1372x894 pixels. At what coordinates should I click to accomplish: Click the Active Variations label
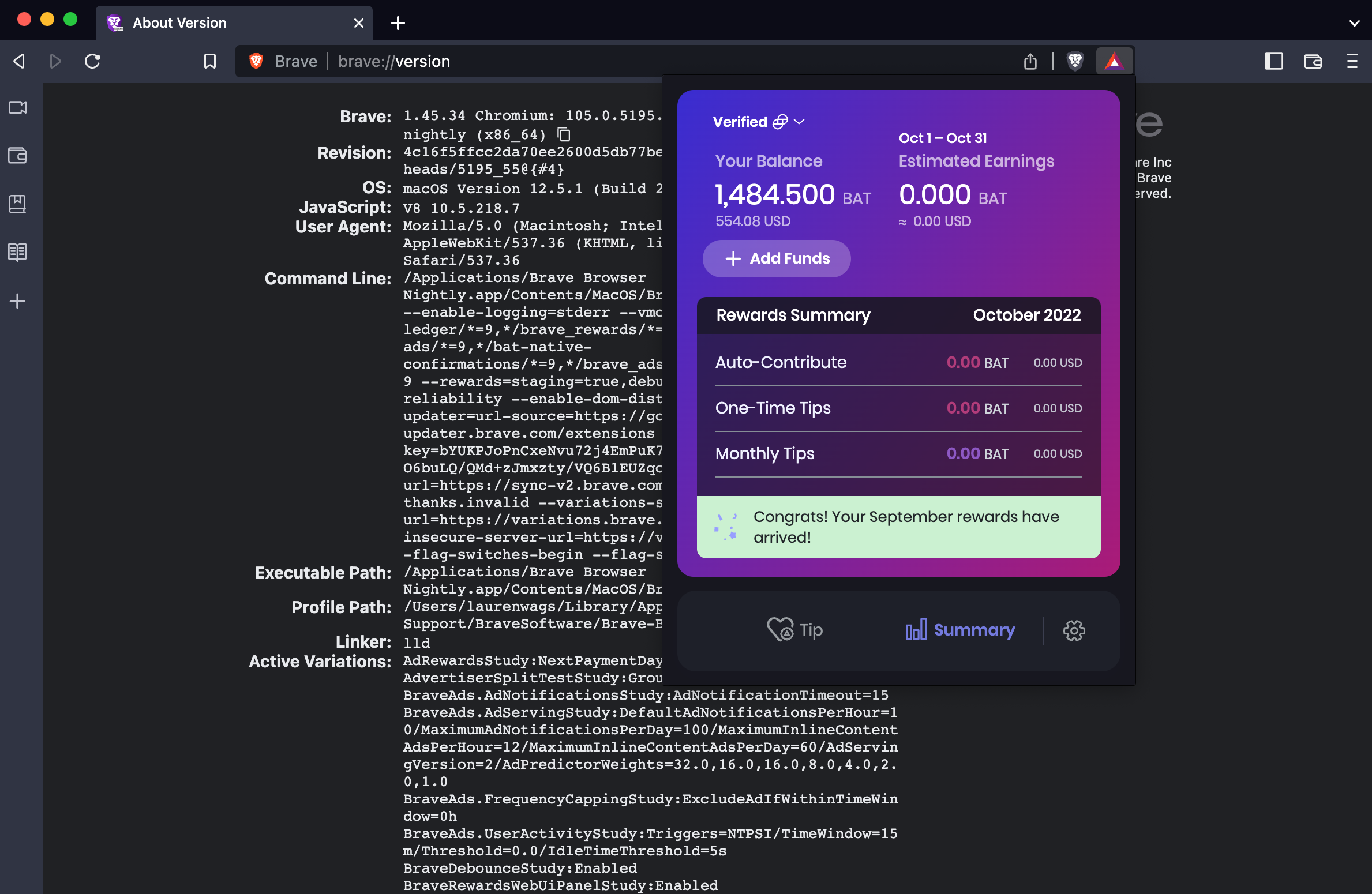click(320, 662)
